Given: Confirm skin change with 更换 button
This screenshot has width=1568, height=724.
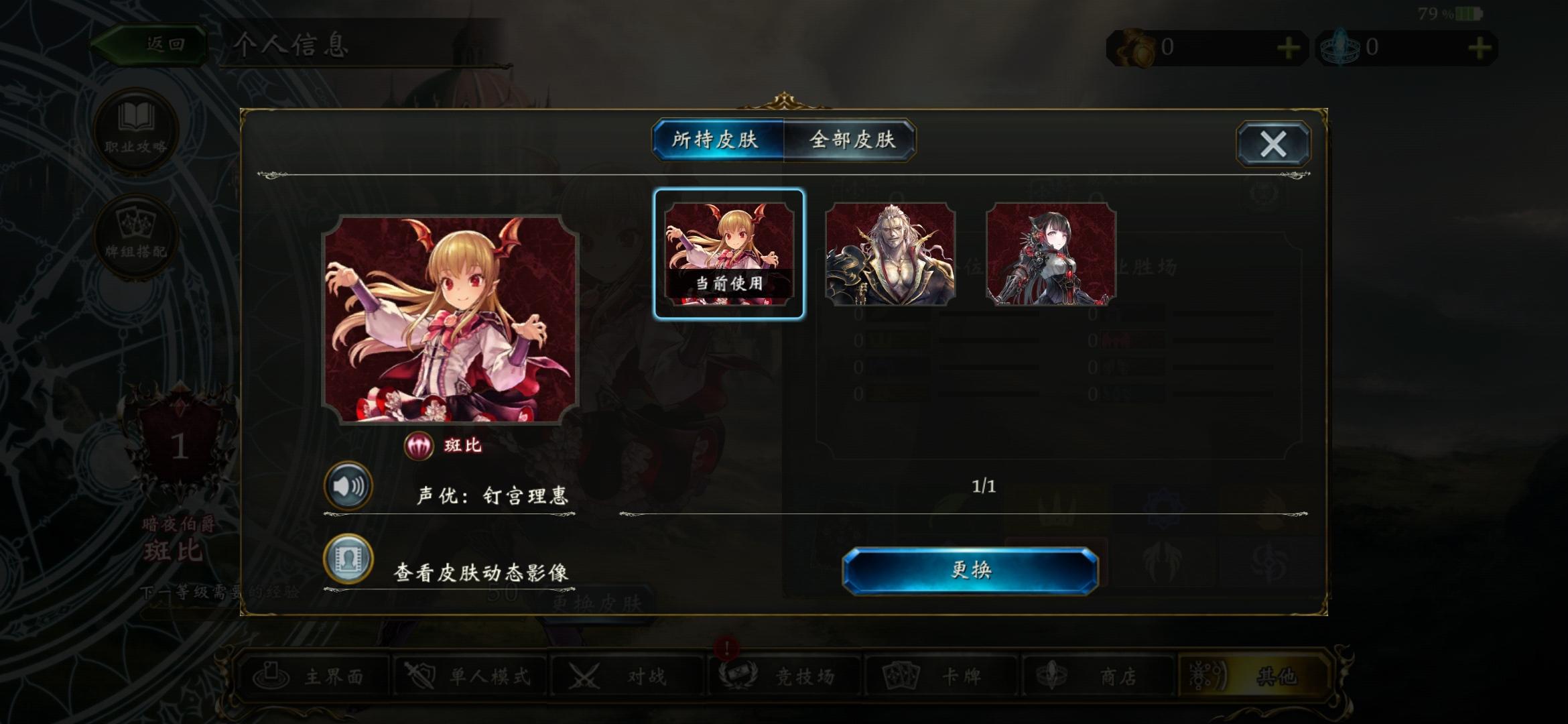Looking at the screenshot, I should tap(970, 570).
